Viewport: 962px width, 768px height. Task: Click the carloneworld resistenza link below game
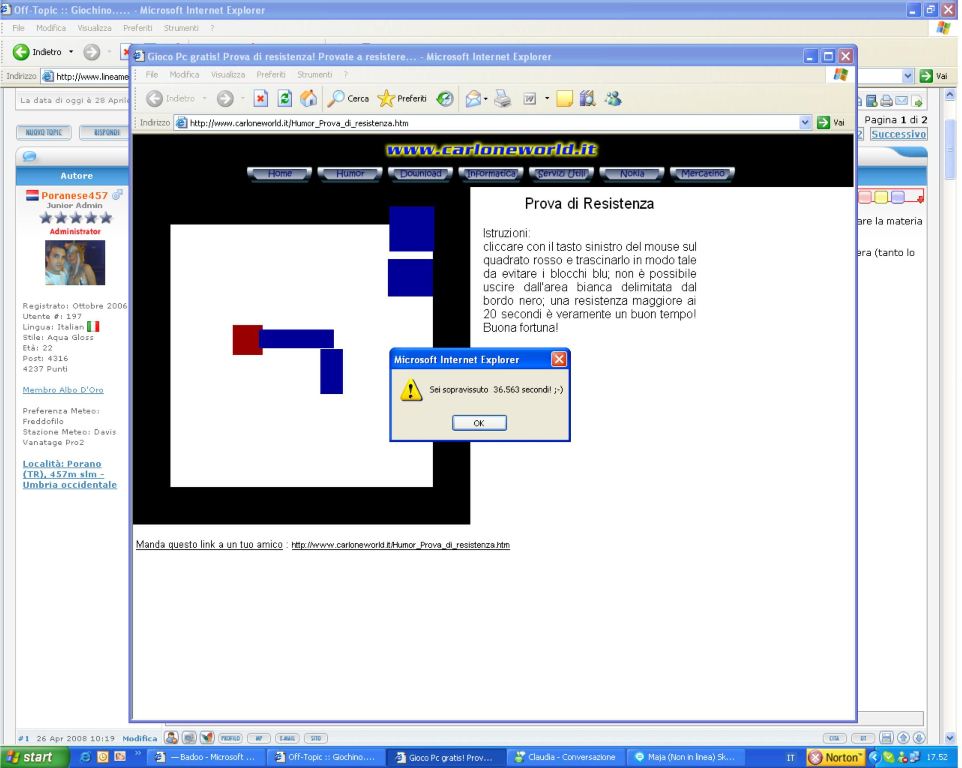[x=400, y=545]
